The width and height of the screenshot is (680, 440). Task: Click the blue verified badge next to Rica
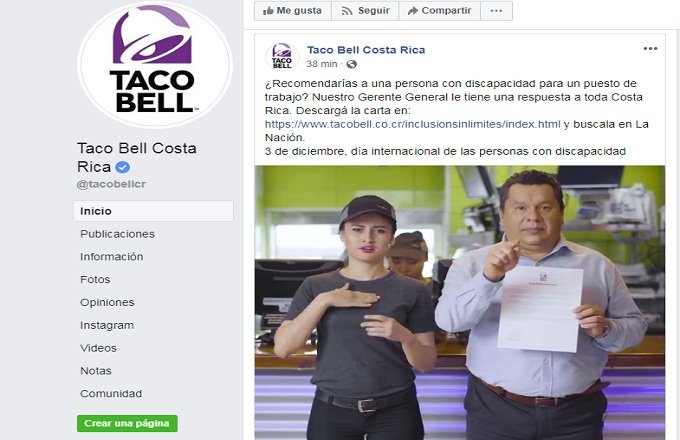[x=123, y=167]
